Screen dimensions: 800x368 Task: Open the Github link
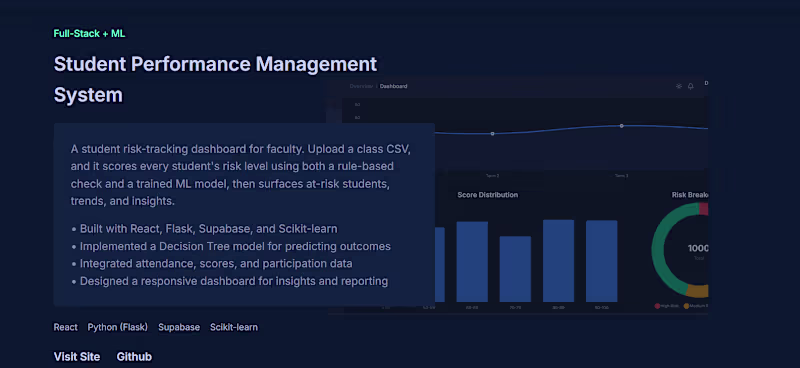click(134, 357)
